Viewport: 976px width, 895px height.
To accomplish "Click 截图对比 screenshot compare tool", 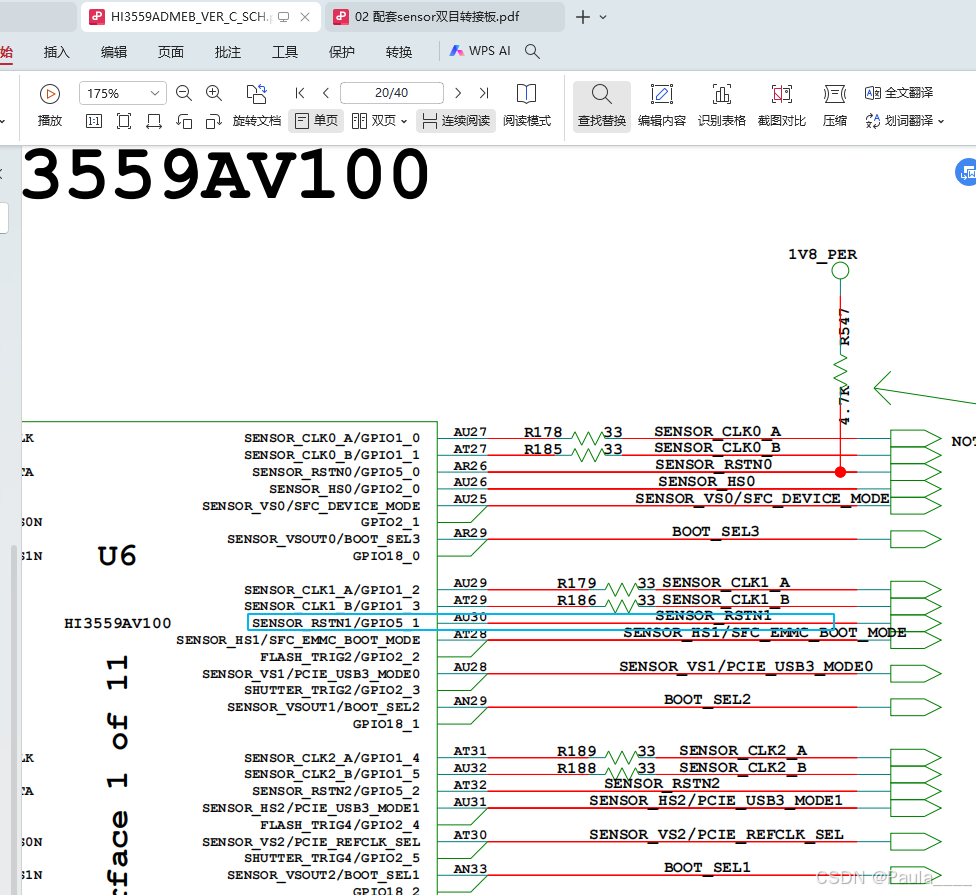I will click(x=782, y=106).
